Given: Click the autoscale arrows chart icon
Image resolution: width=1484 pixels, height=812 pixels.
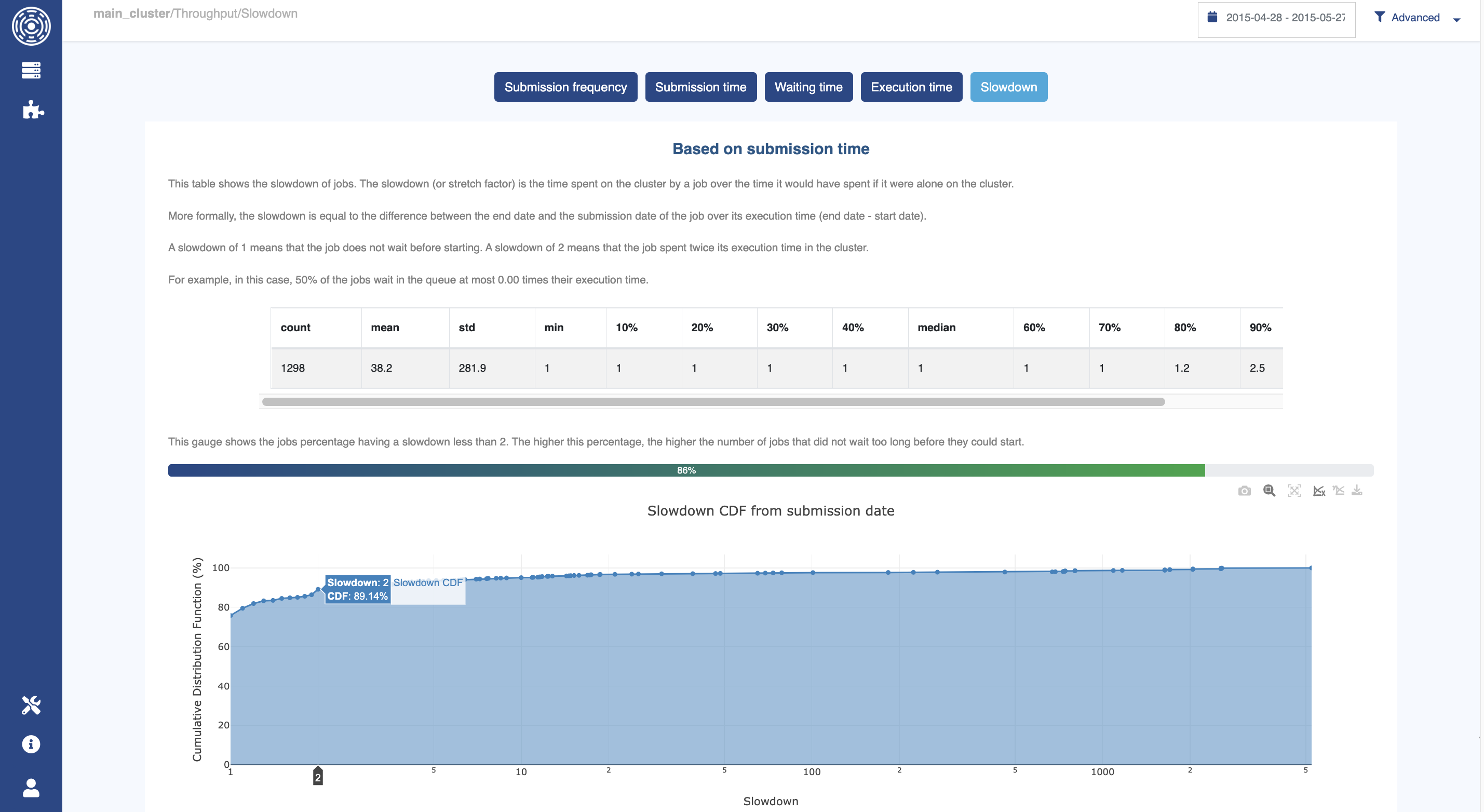Looking at the screenshot, I should click(1294, 491).
